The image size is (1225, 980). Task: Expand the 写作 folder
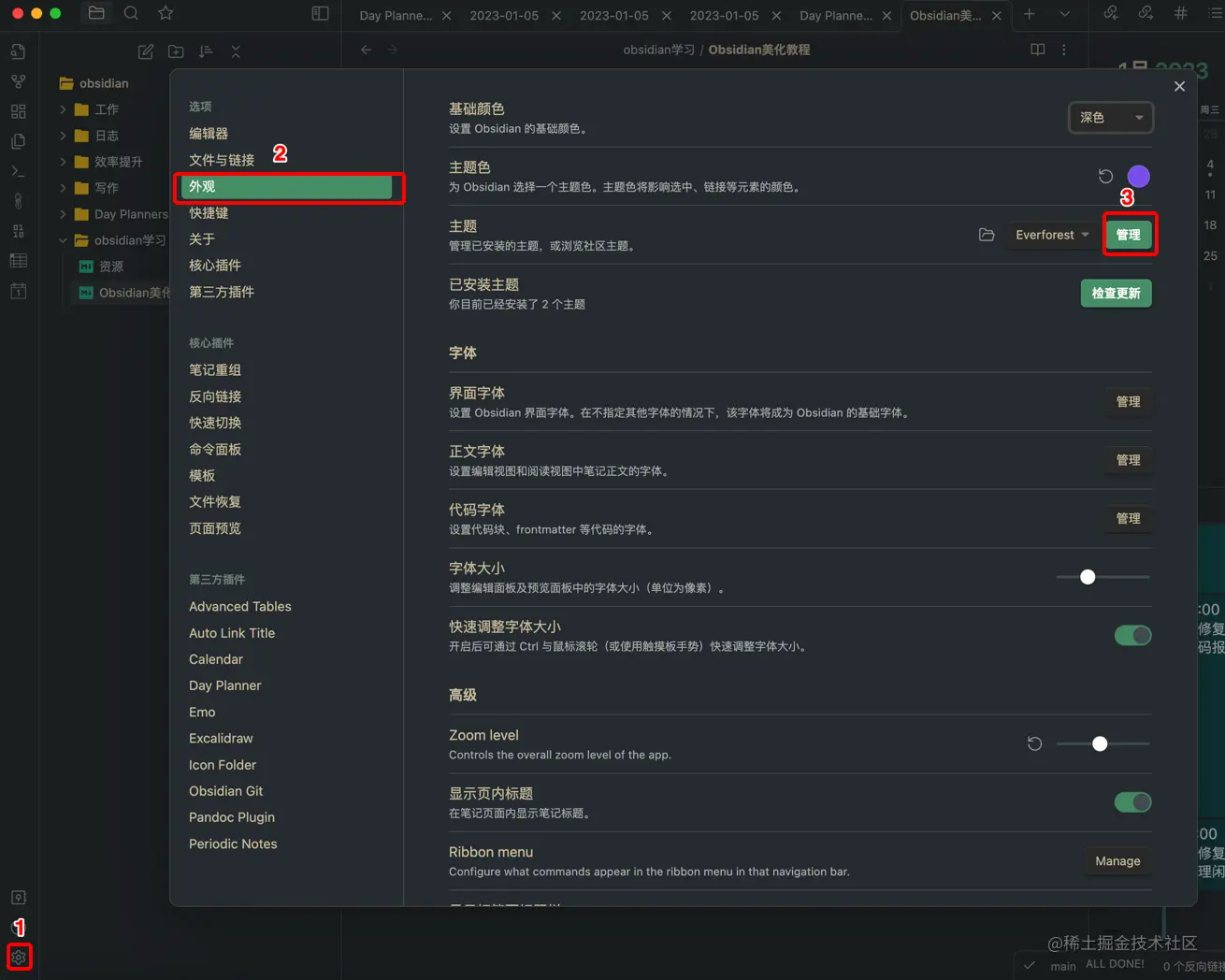(x=63, y=188)
